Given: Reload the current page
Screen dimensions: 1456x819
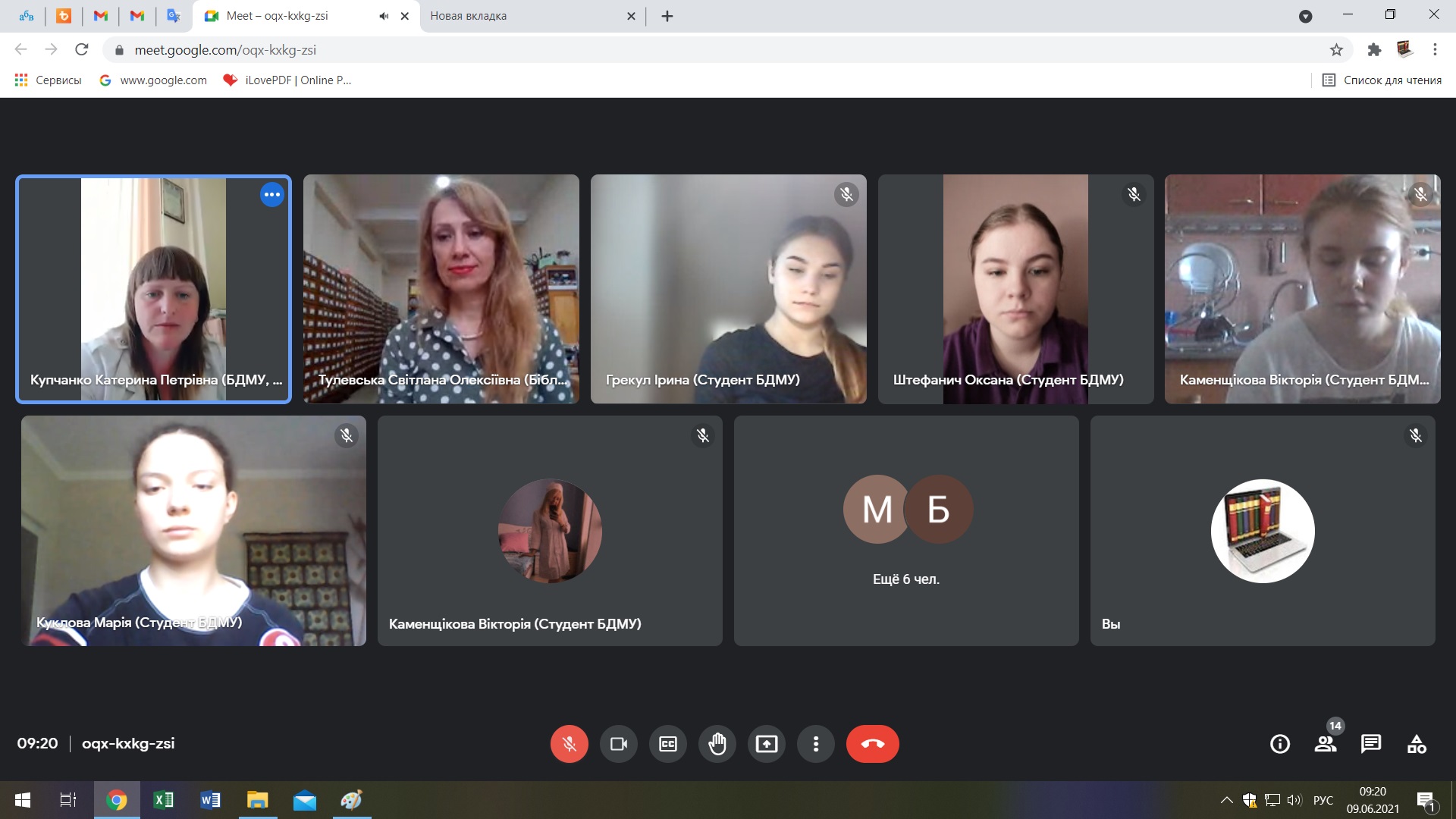Looking at the screenshot, I should coord(81,49).
